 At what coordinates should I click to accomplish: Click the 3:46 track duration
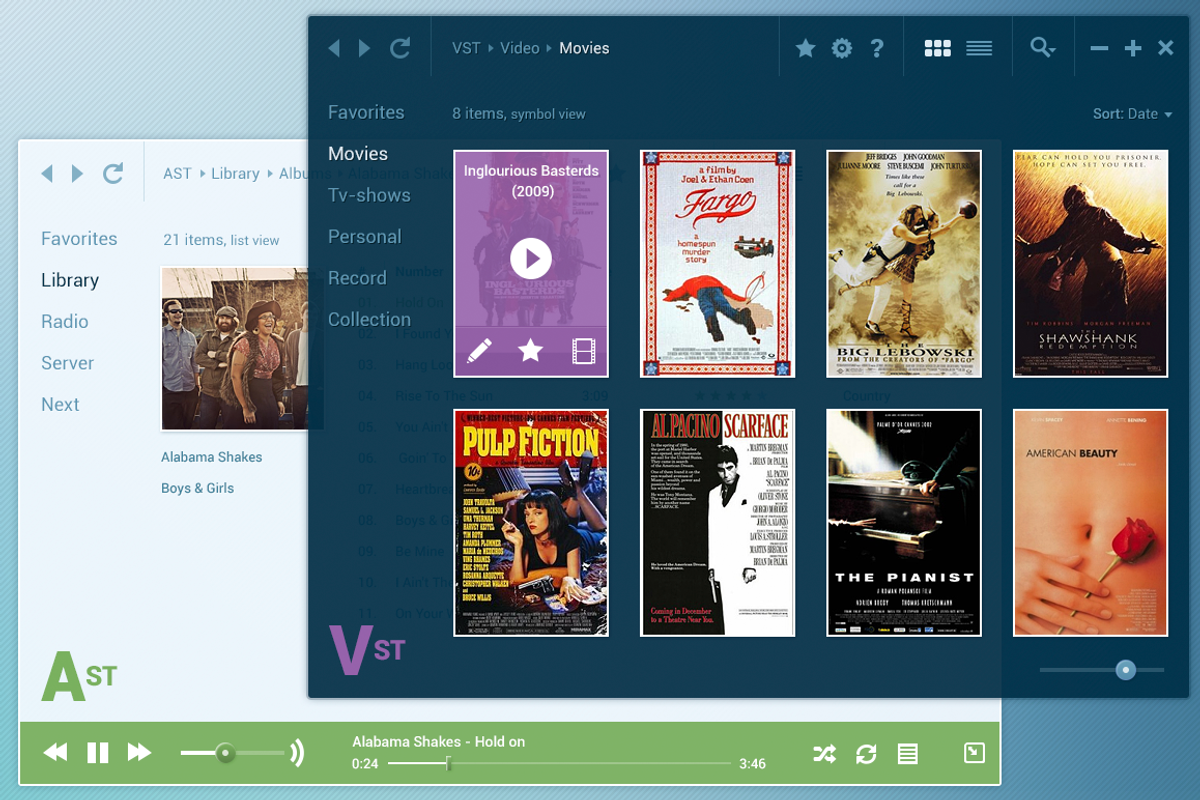tap(753, 764)
